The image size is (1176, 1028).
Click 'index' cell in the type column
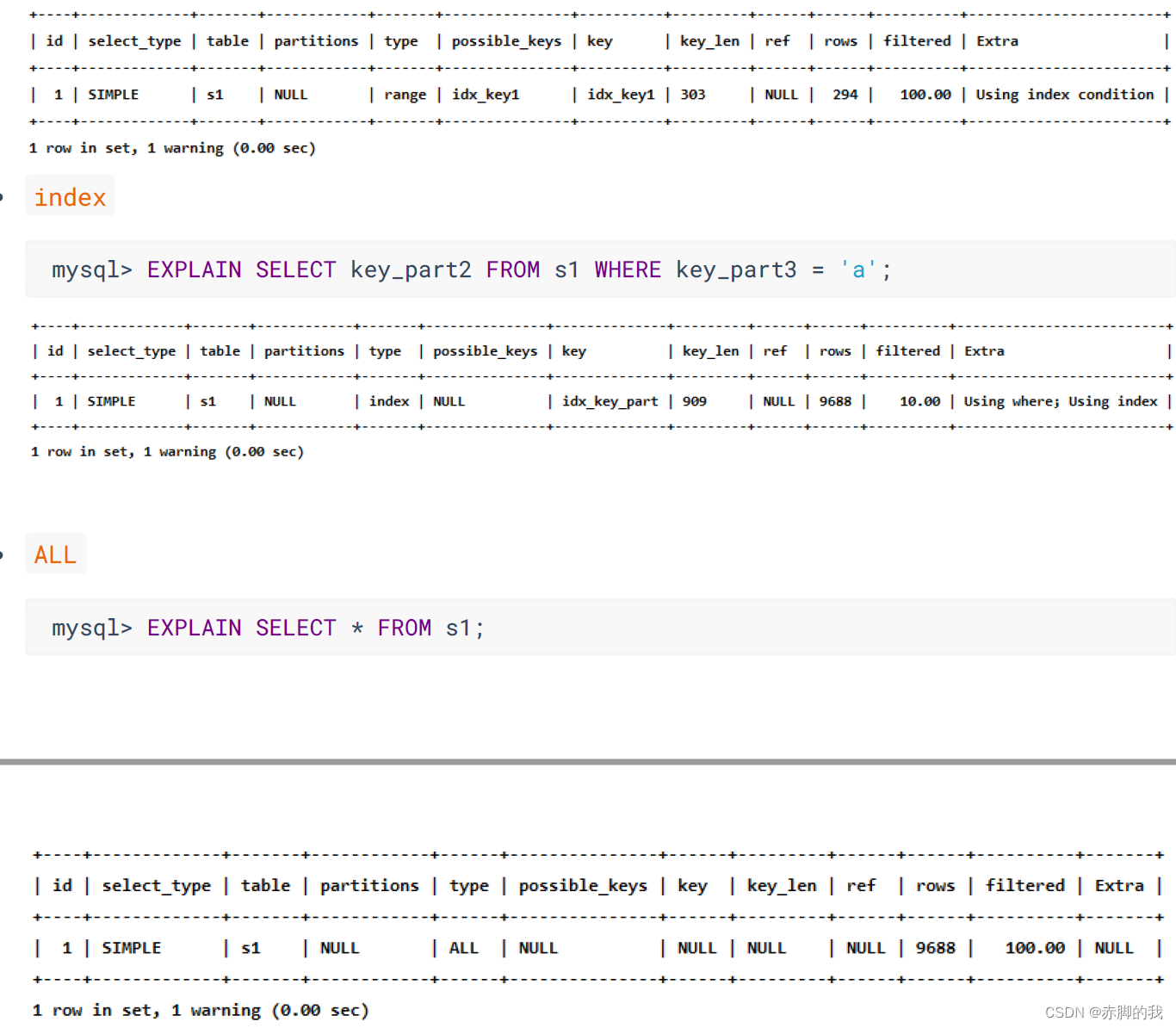tap(389, 401)
